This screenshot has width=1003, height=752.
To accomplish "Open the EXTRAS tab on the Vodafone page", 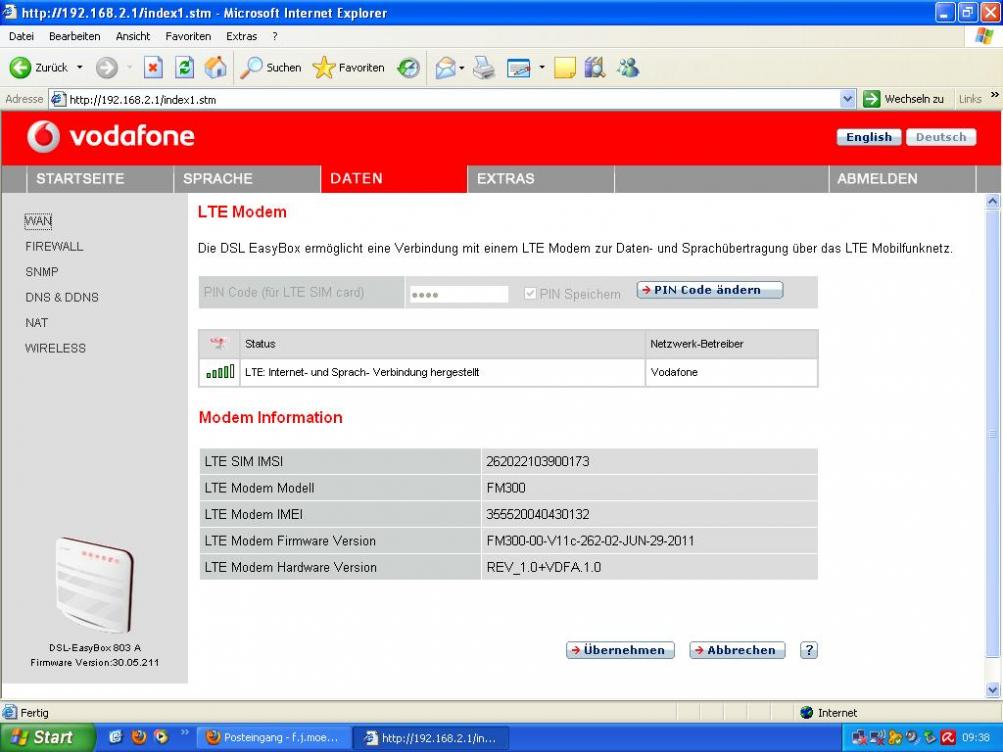I will coord(541,179).
